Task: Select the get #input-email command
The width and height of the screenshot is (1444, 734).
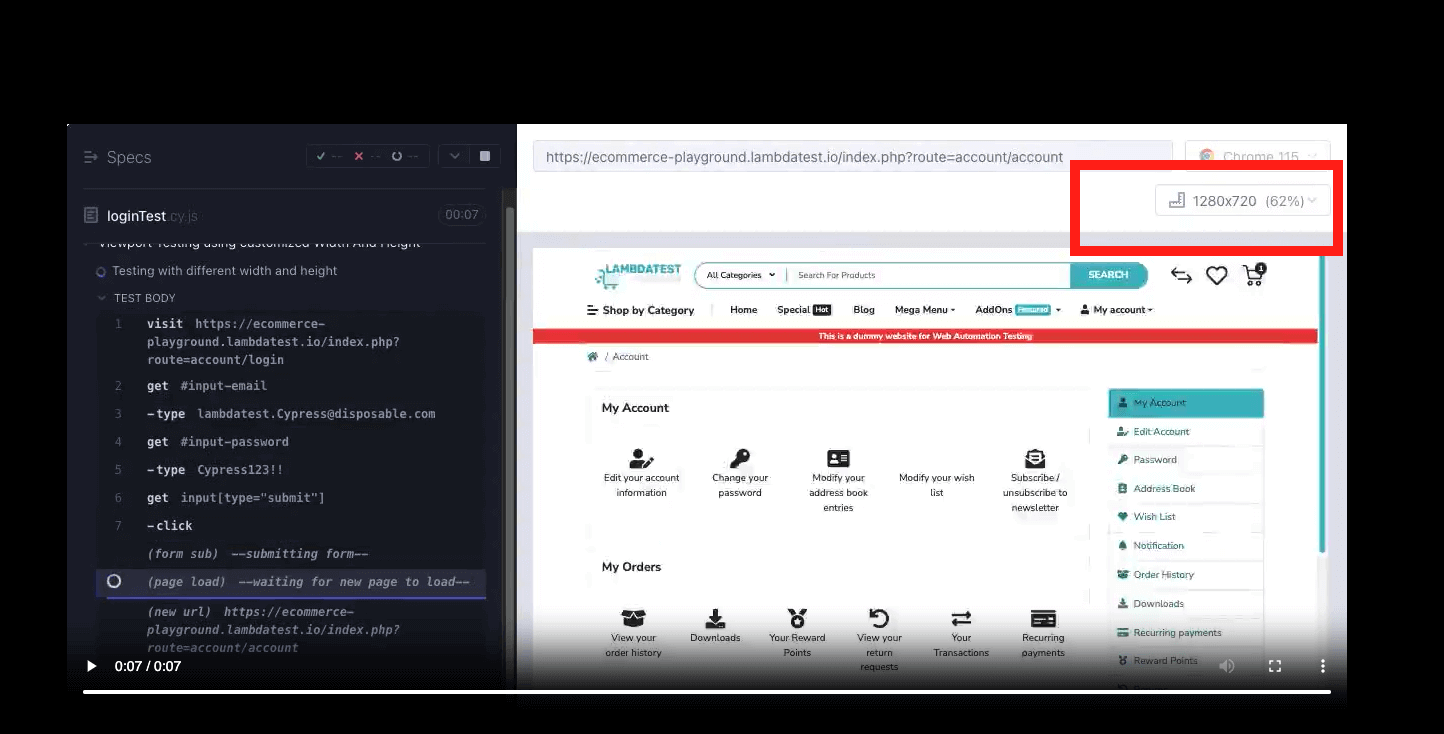Action: click(291, 386)
